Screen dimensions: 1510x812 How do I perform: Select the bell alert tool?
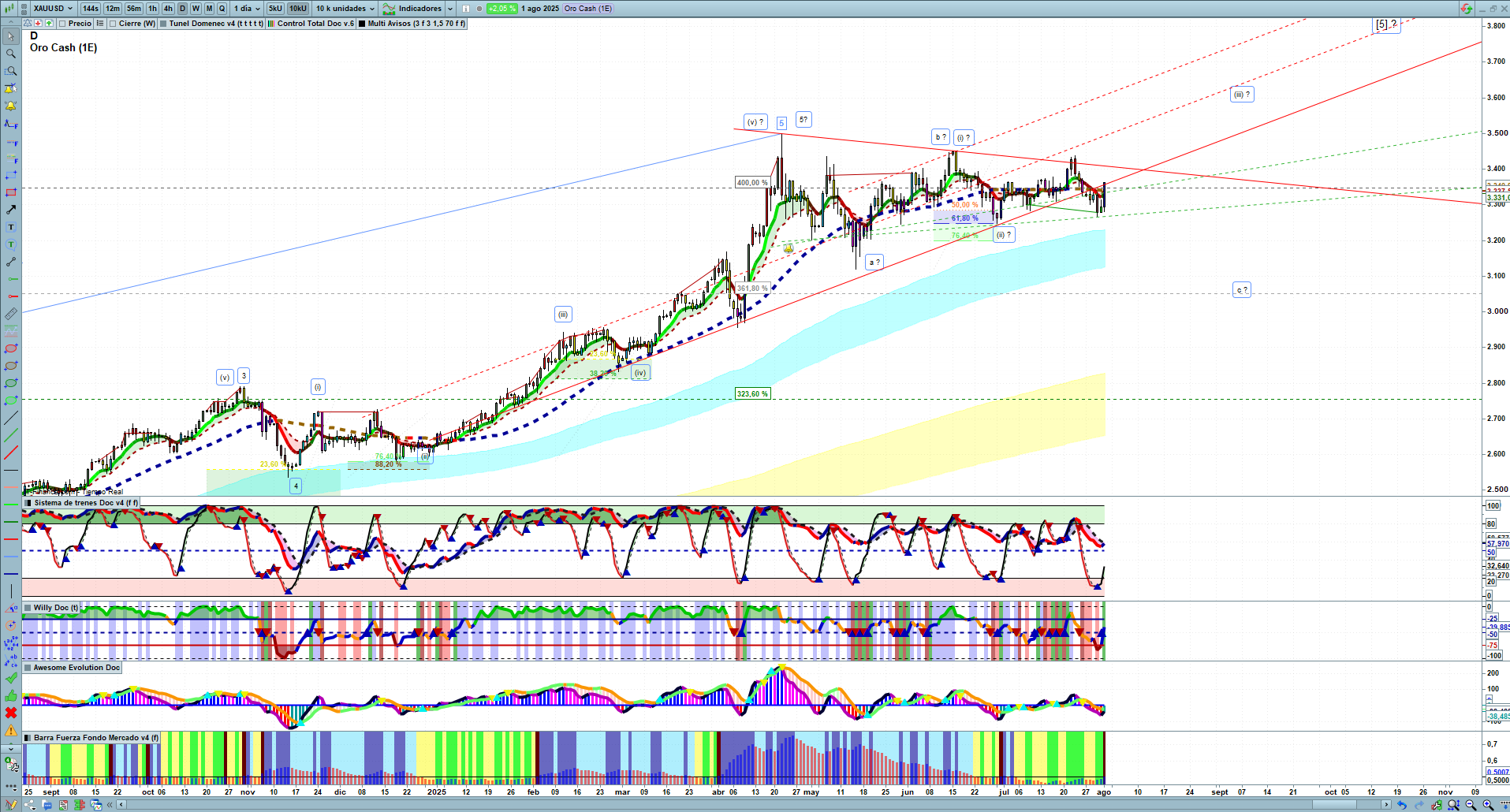(11, 106)
